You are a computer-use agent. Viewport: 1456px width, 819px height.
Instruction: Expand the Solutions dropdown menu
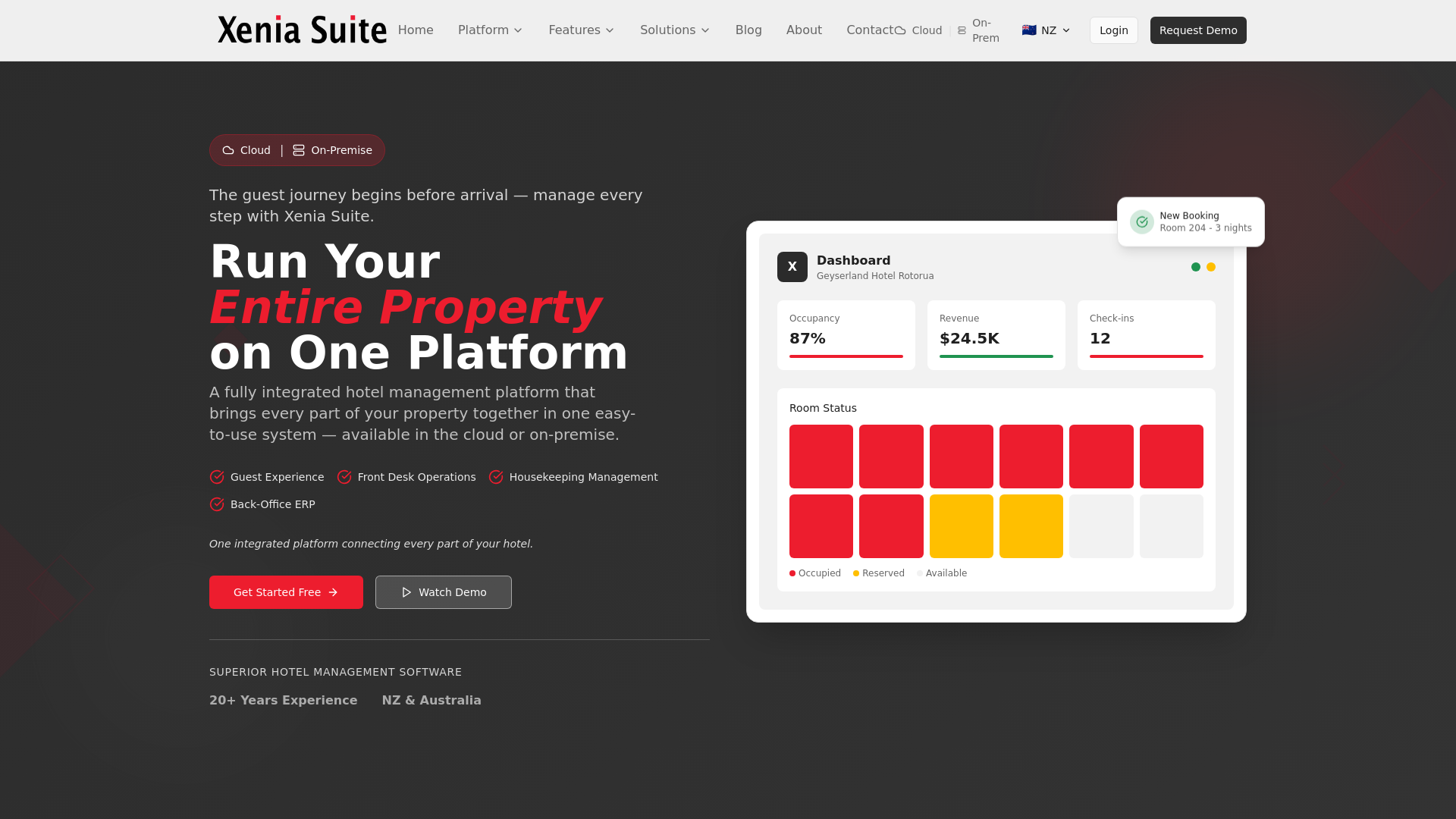tap(674, 30)
